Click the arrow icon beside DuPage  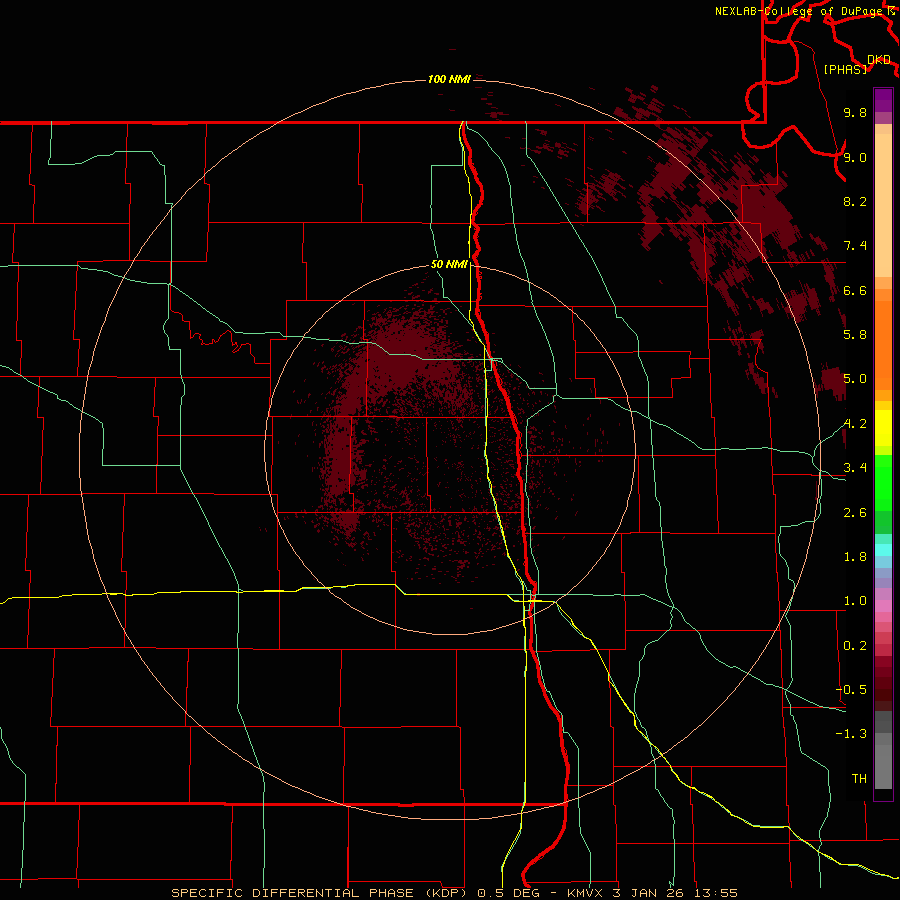pyautogui.click(x=891, y=11)
